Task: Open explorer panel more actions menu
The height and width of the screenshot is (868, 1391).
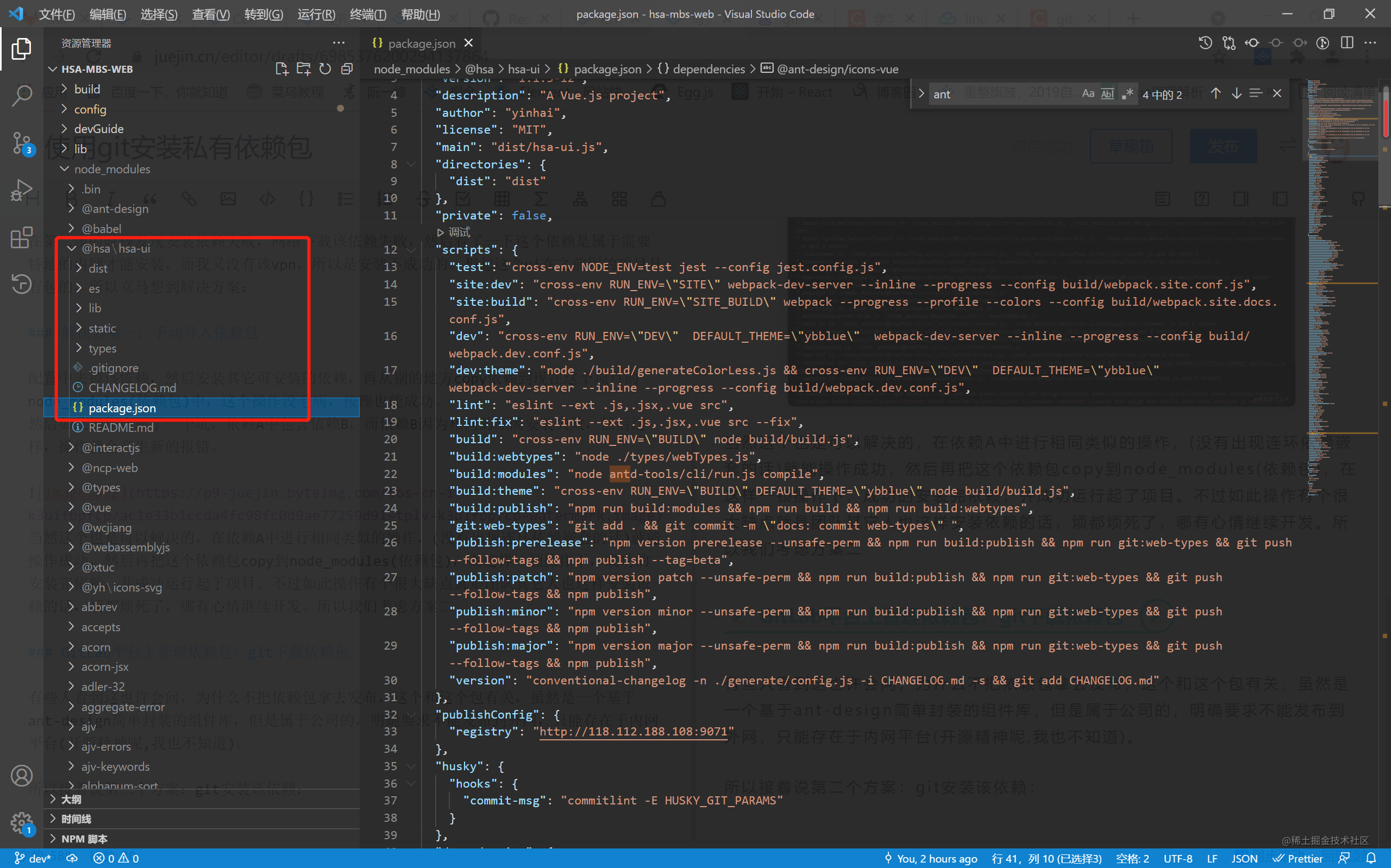Action: point(339,43)
